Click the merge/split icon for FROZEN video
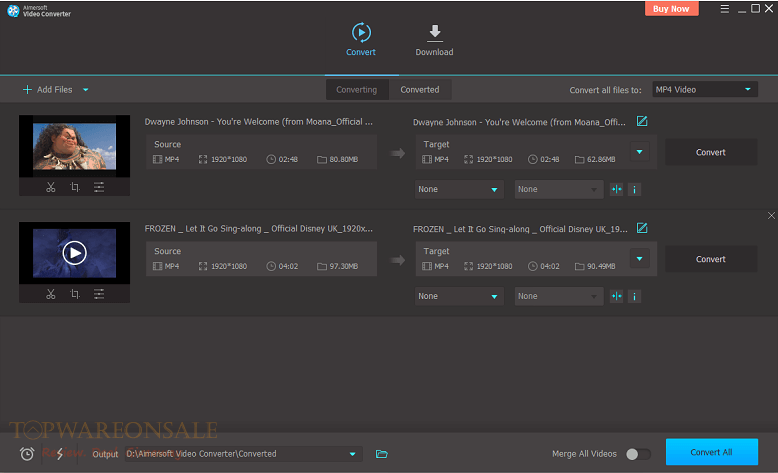 (x=616, y=296)
